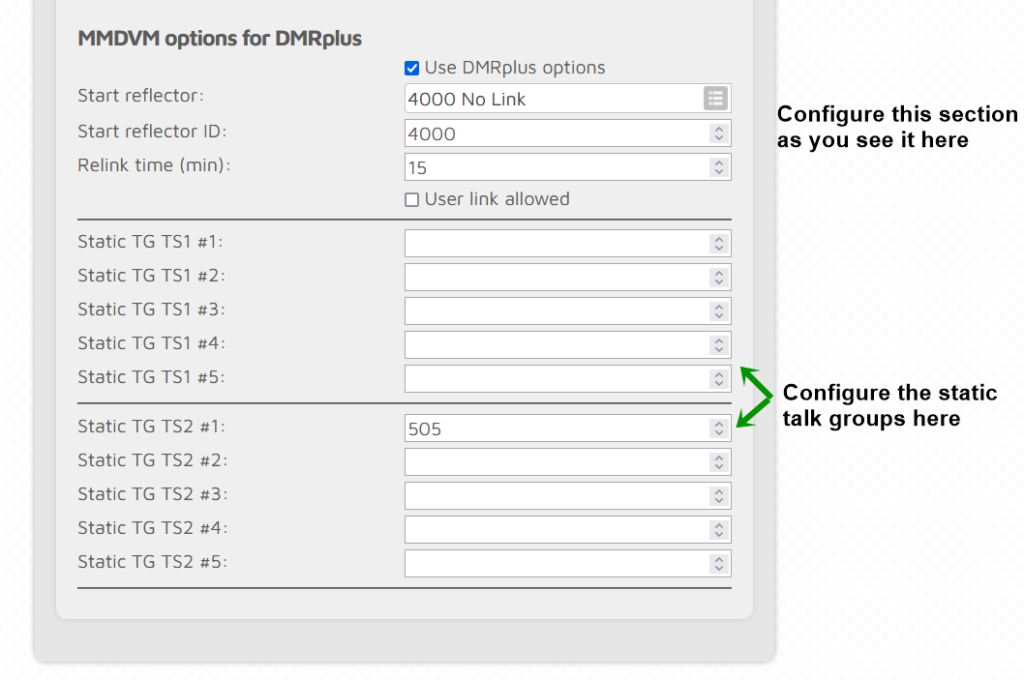Select the Static TG TS2 #3 input field
This screenshot has height=680, width=1024.
click(x=550, y=495)
